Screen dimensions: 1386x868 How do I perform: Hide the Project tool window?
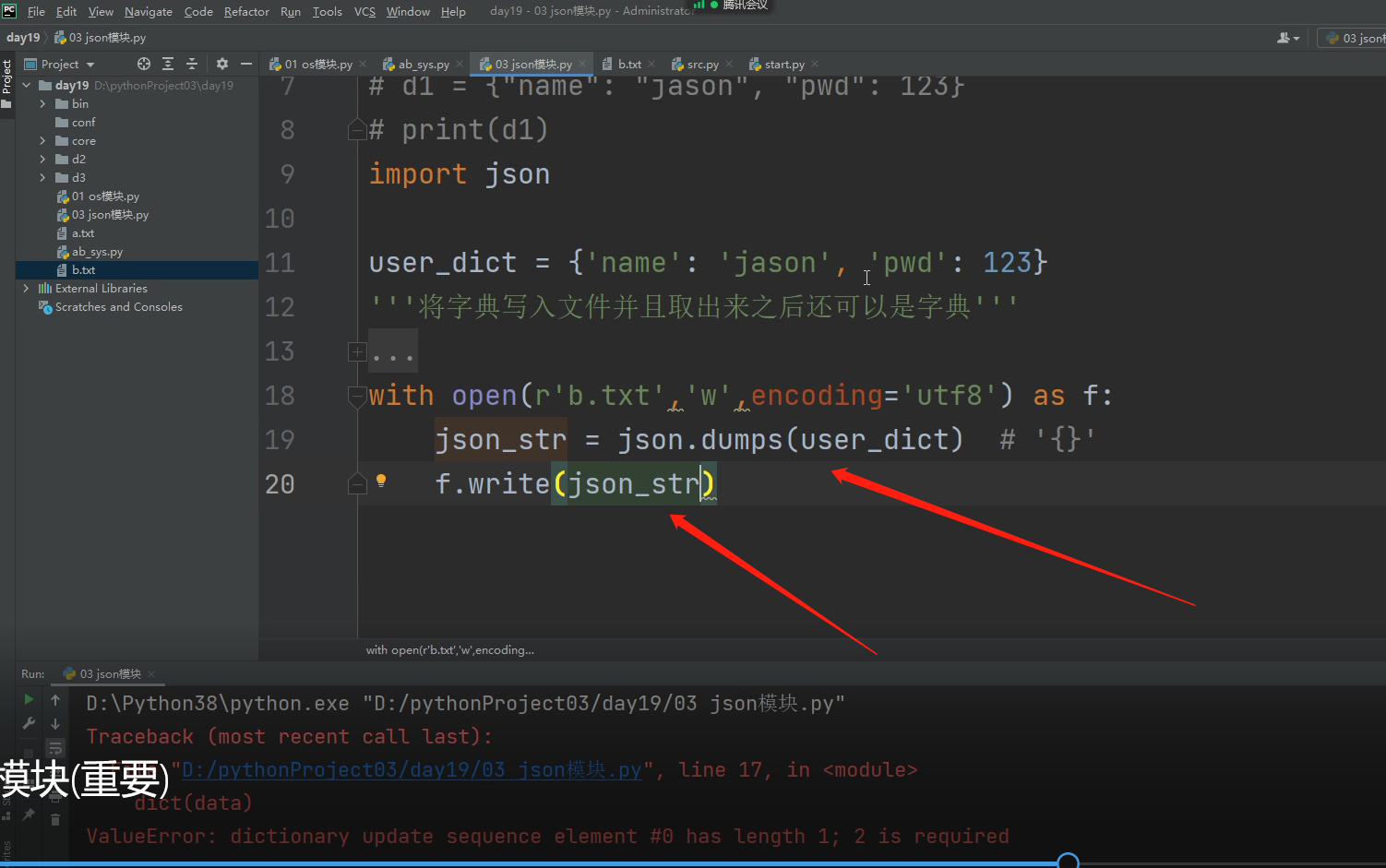click(x=246, y=64)
